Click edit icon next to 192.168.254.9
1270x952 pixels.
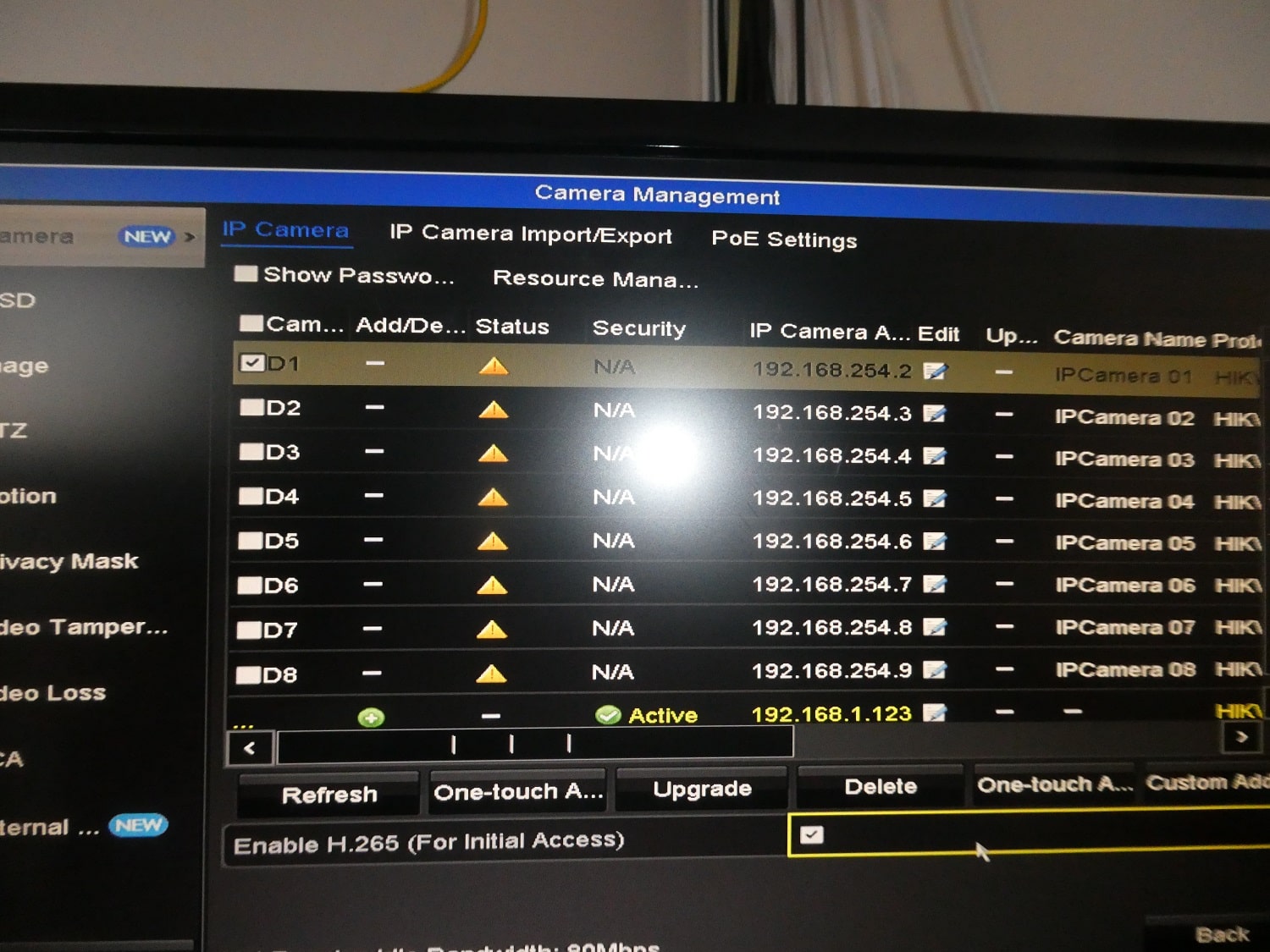pos(934,670)
